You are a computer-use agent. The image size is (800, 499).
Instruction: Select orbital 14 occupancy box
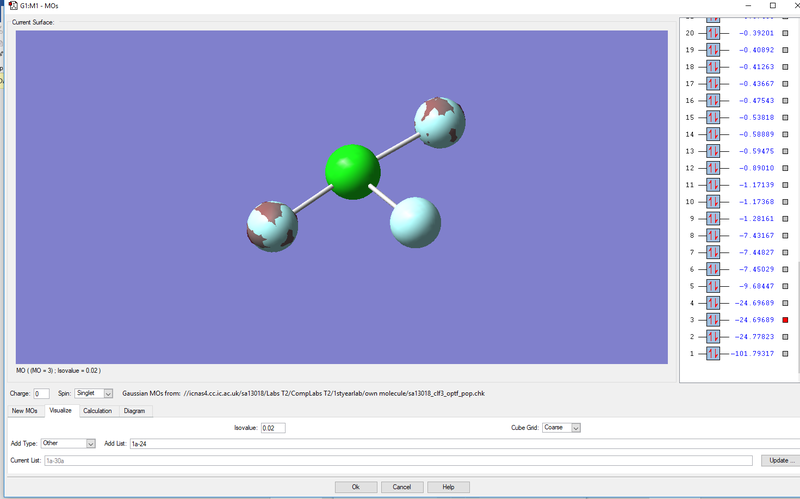coord(713,134)
